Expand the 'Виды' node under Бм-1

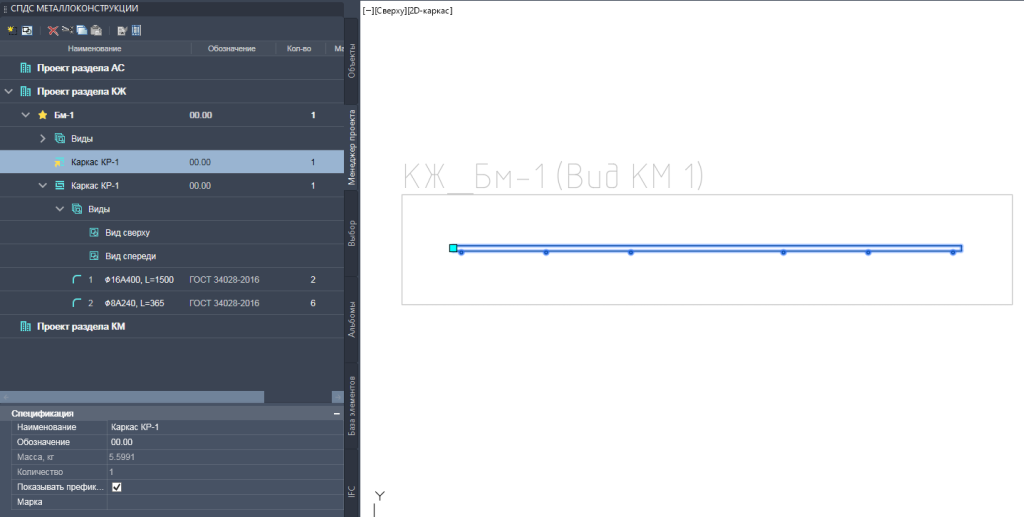(x=42, y=138)
